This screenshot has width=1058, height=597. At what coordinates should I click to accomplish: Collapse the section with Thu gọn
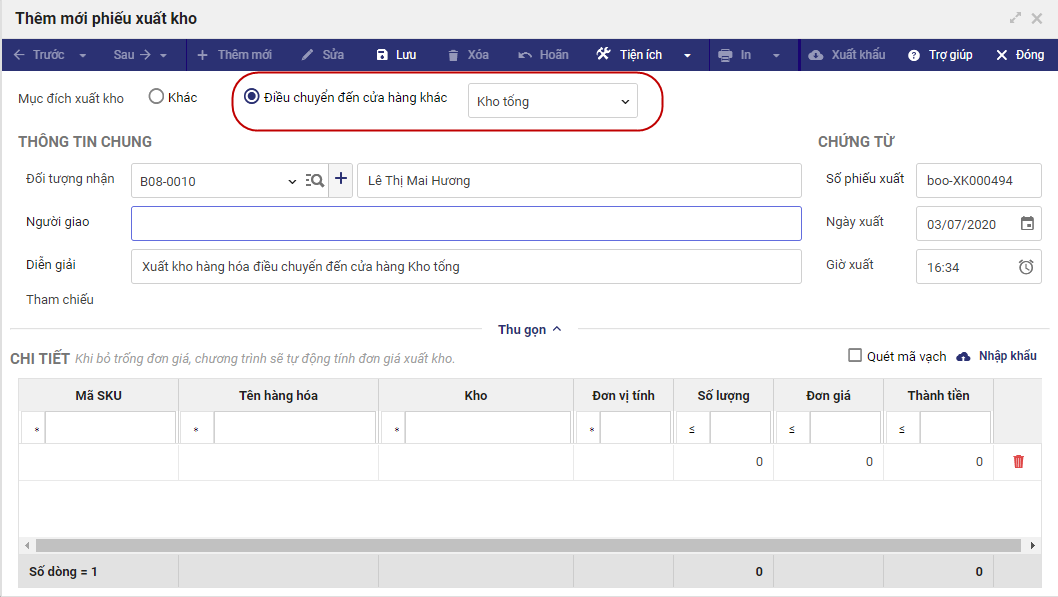coord(529,329)
